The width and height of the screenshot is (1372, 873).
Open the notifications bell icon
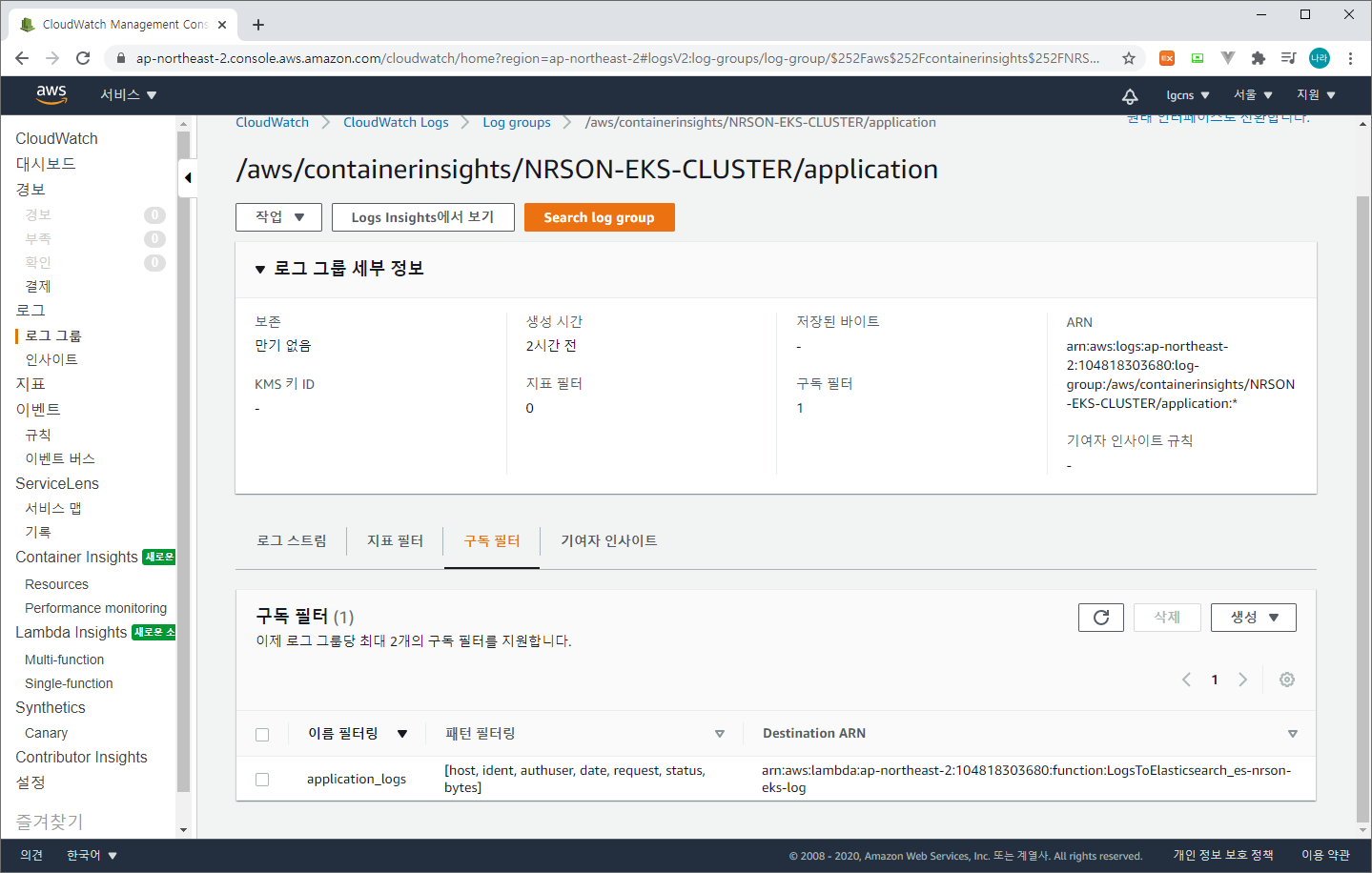pyautogui.click(x=1130, y=95)
